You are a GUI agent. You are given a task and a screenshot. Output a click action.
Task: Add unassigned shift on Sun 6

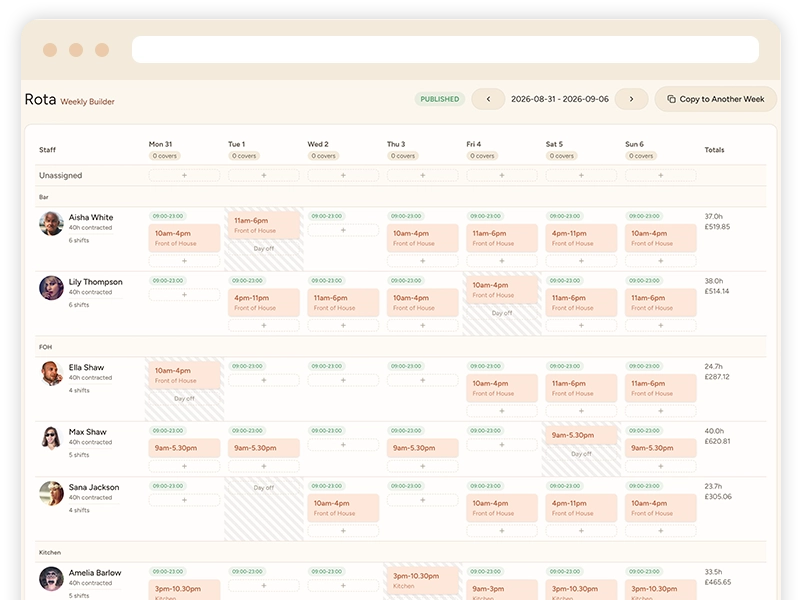point(660,176)
